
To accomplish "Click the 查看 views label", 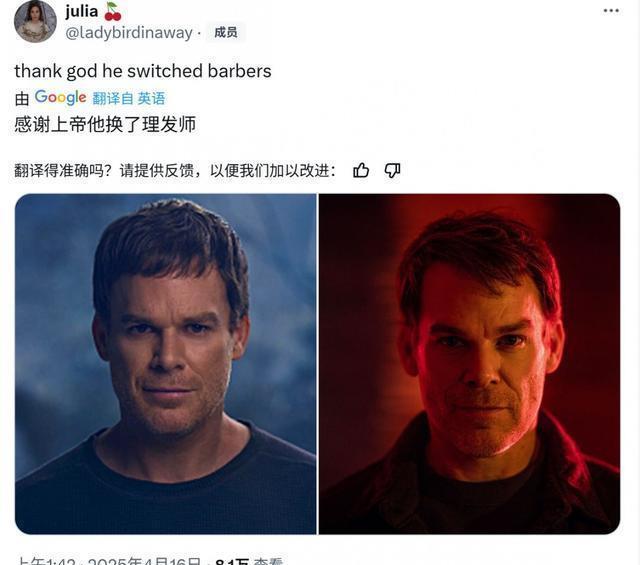I will [268, 561].
